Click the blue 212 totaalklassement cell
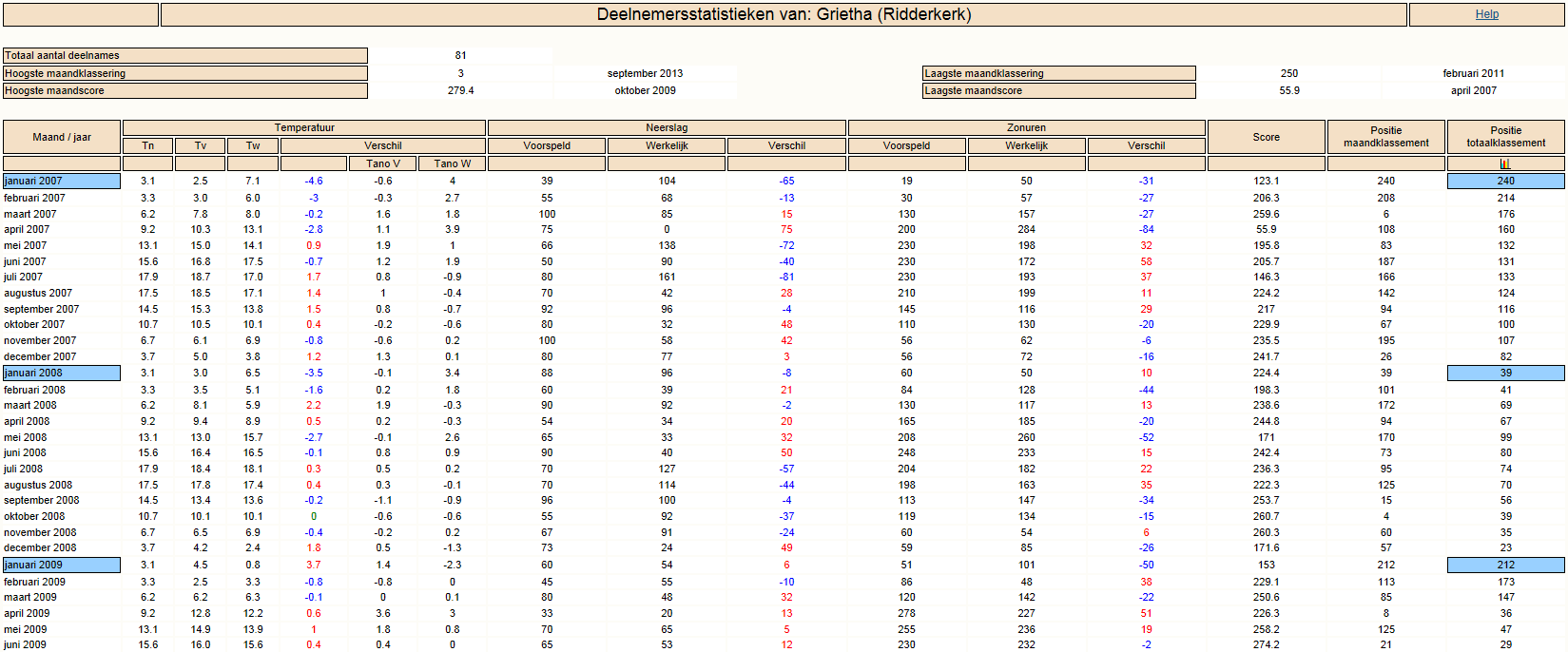Screen dimensions: 1568x652 tap(1506, 565)
